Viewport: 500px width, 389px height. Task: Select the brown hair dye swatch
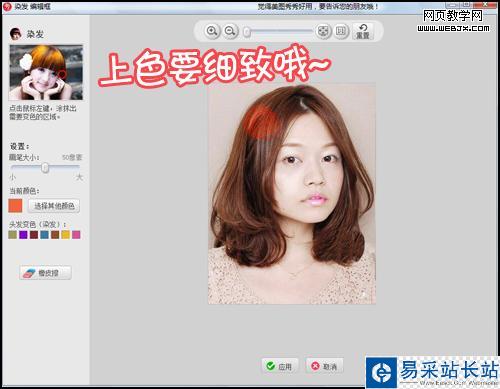pyautogui.click(x=55, y=235)
